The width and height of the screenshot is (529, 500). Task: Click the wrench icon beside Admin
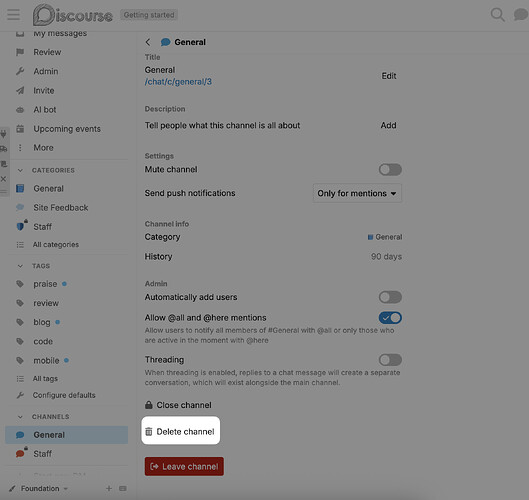pos(20,71)
